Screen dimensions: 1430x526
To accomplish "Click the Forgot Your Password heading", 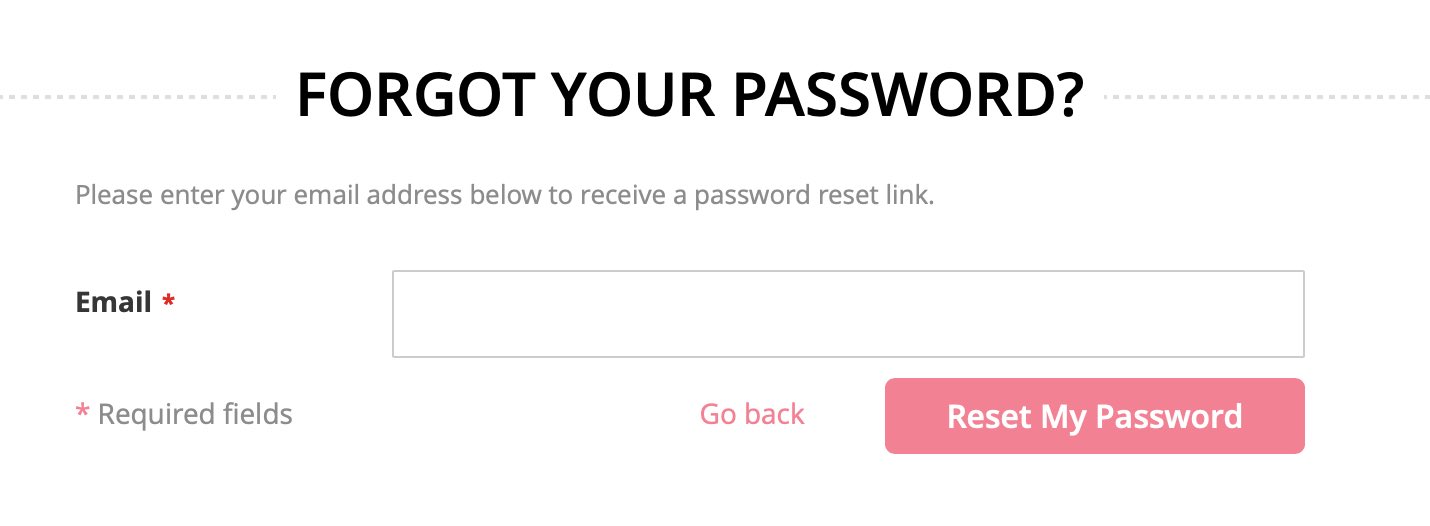I will pyautogui.click(x=690, y=96).
